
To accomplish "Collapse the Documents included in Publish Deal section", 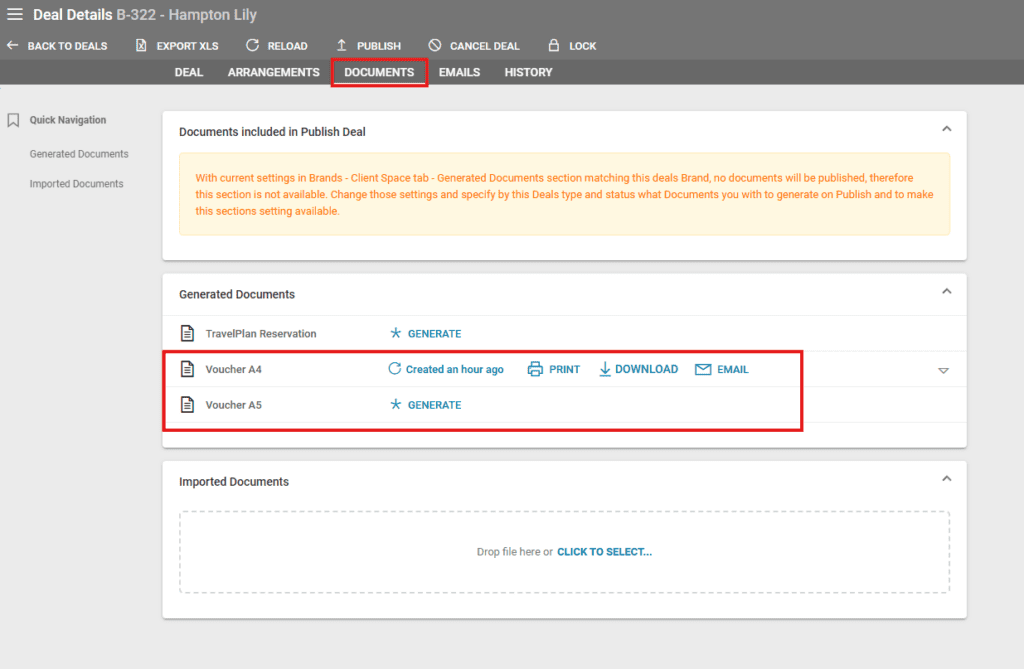I will (x=946, y=129).
